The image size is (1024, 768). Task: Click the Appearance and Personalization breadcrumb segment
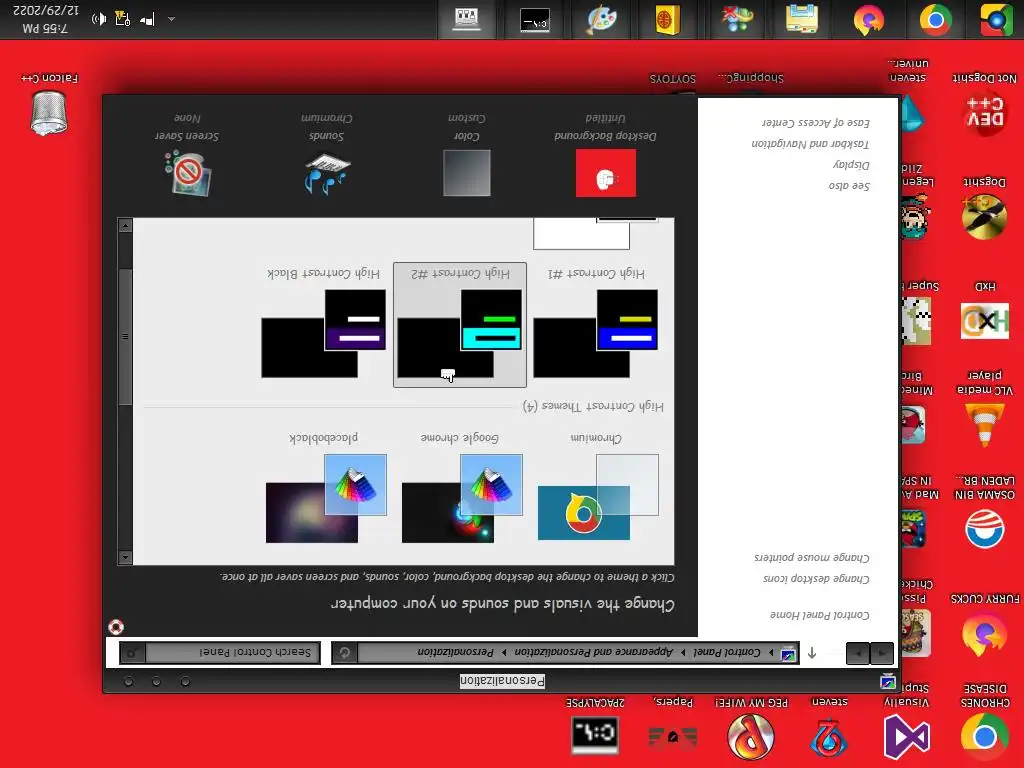coord(594,652)
